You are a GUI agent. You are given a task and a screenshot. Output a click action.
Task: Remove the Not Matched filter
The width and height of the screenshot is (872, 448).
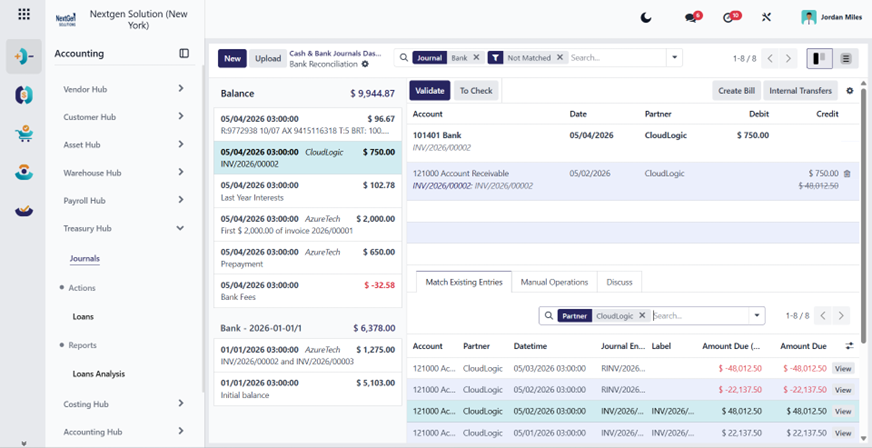coord(560,57)
